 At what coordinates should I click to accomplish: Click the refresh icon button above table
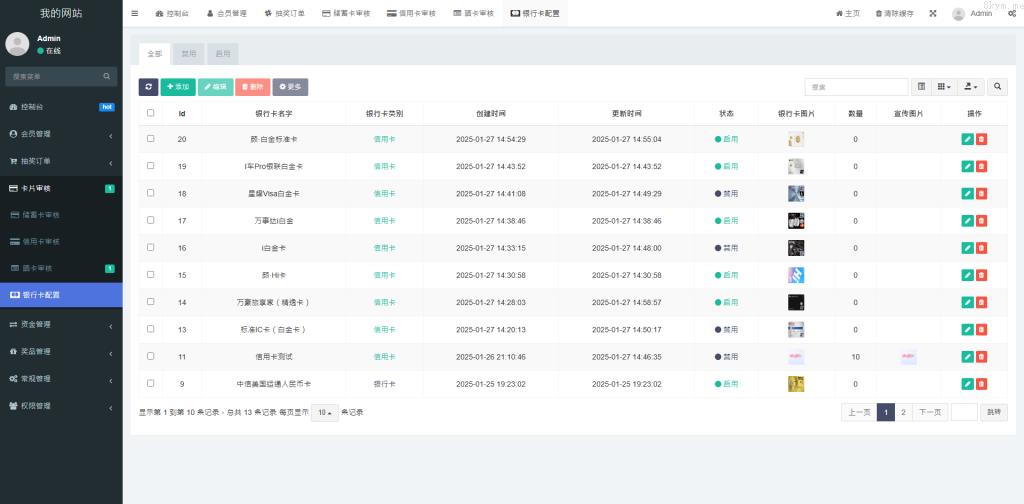coord(148,87)
